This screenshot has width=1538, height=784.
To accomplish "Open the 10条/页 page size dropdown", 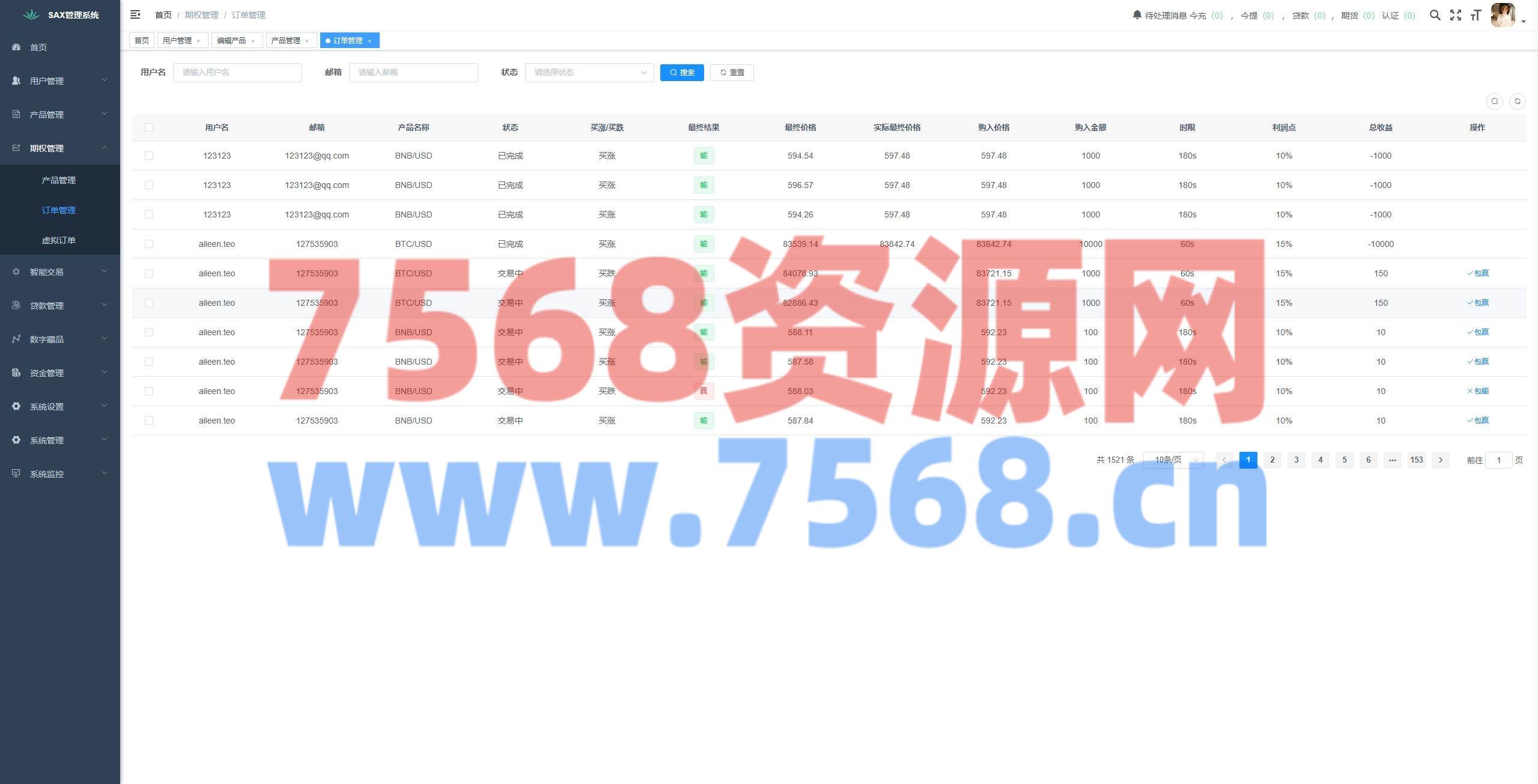I will tap(1172, 460).
